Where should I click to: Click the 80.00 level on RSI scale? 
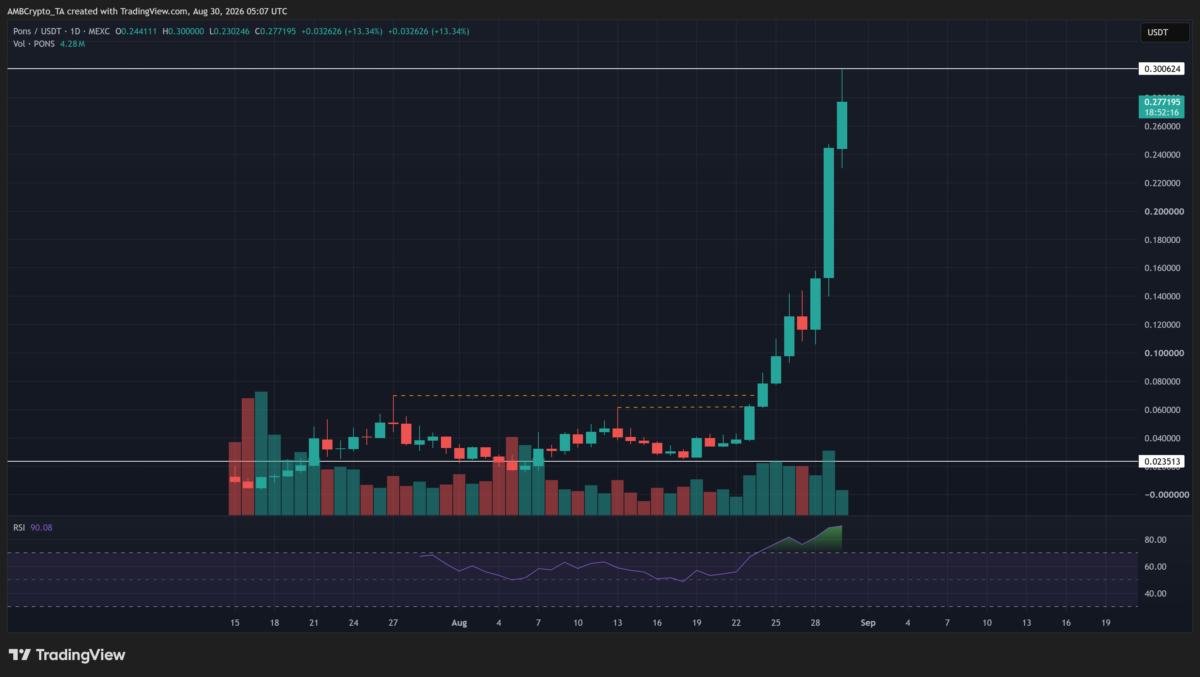[x=1157, y=540]
